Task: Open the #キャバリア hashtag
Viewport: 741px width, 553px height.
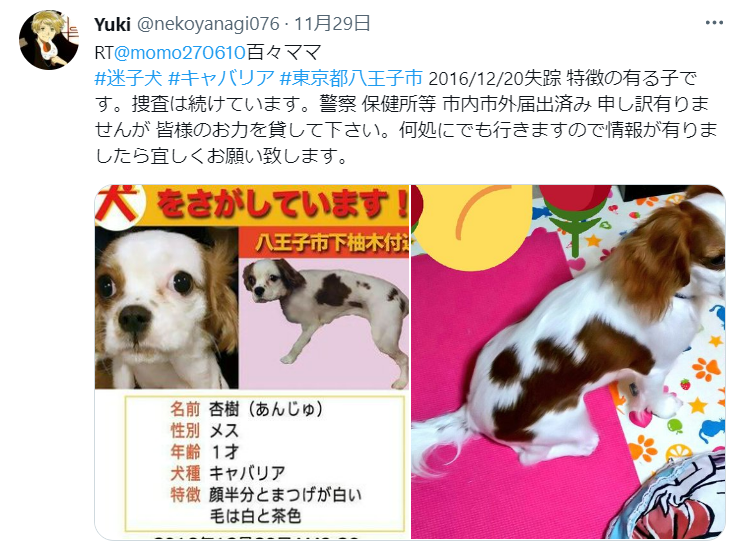Action: click(221, 78)
